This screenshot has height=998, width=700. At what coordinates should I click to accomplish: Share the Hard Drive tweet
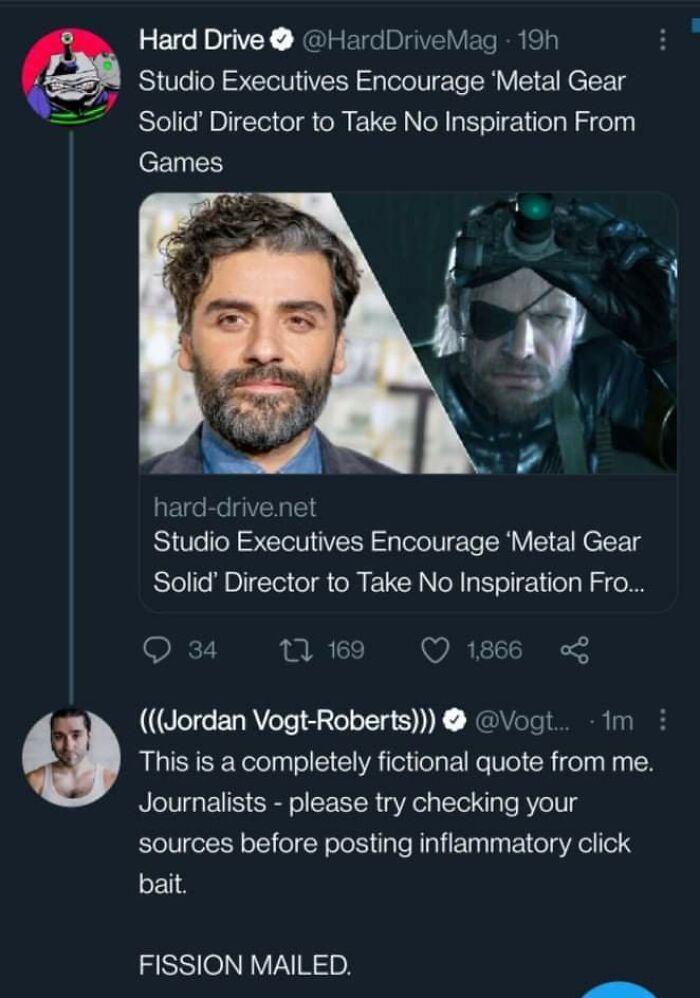(x=575, y=650)
